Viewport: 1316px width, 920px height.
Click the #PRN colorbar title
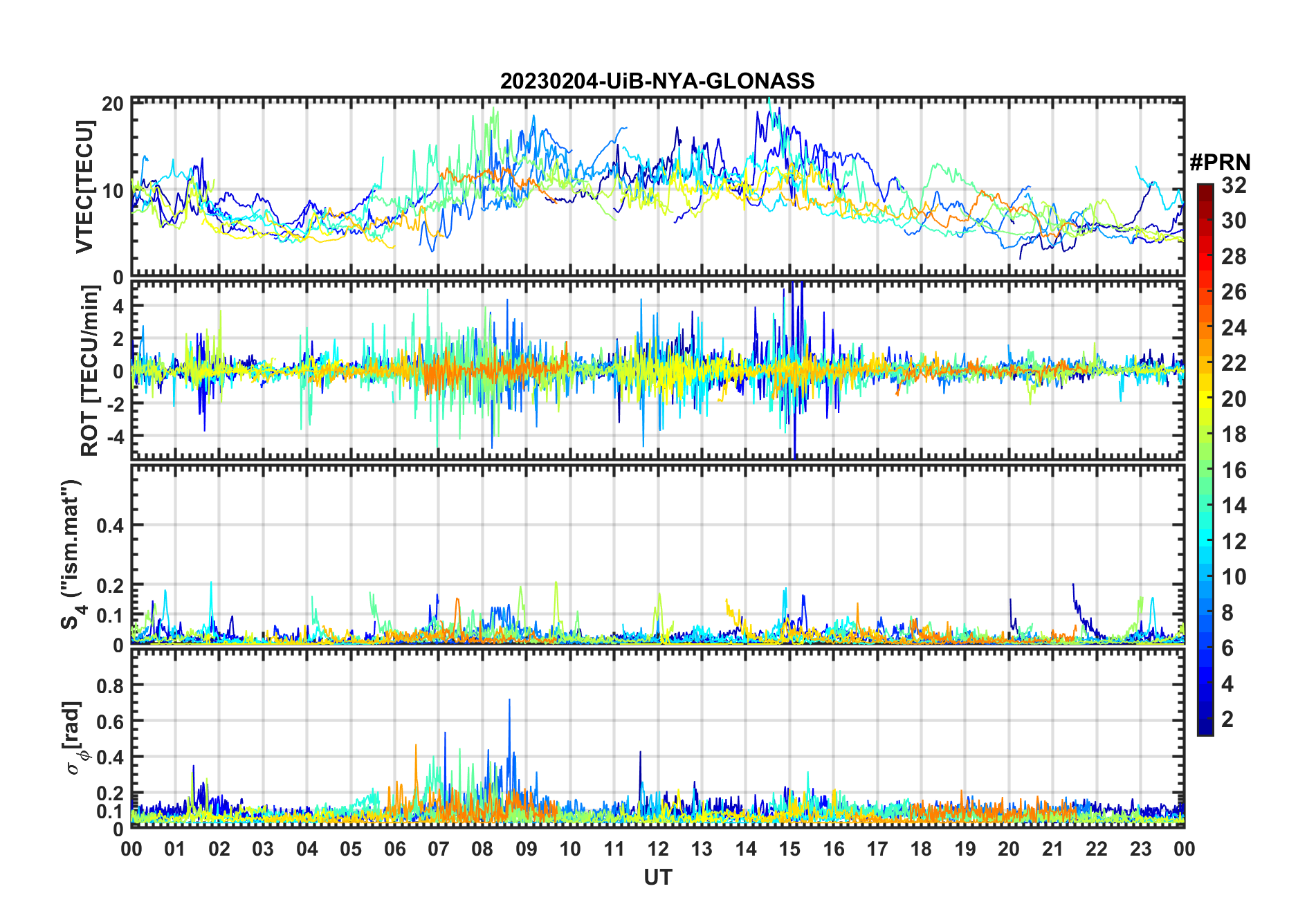pos(1220,163)
